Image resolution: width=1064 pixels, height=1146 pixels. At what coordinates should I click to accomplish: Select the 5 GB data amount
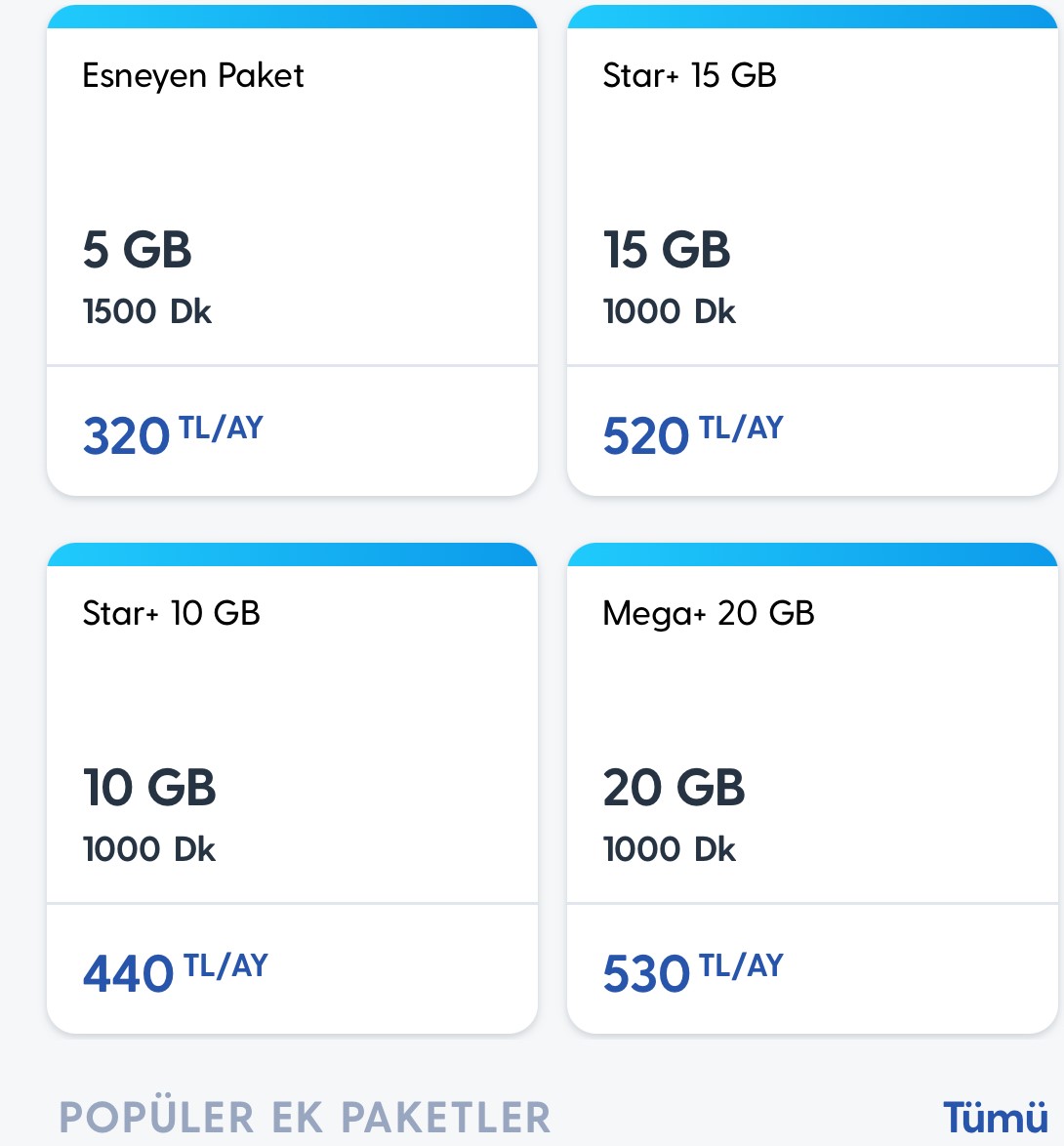point(137,249)
